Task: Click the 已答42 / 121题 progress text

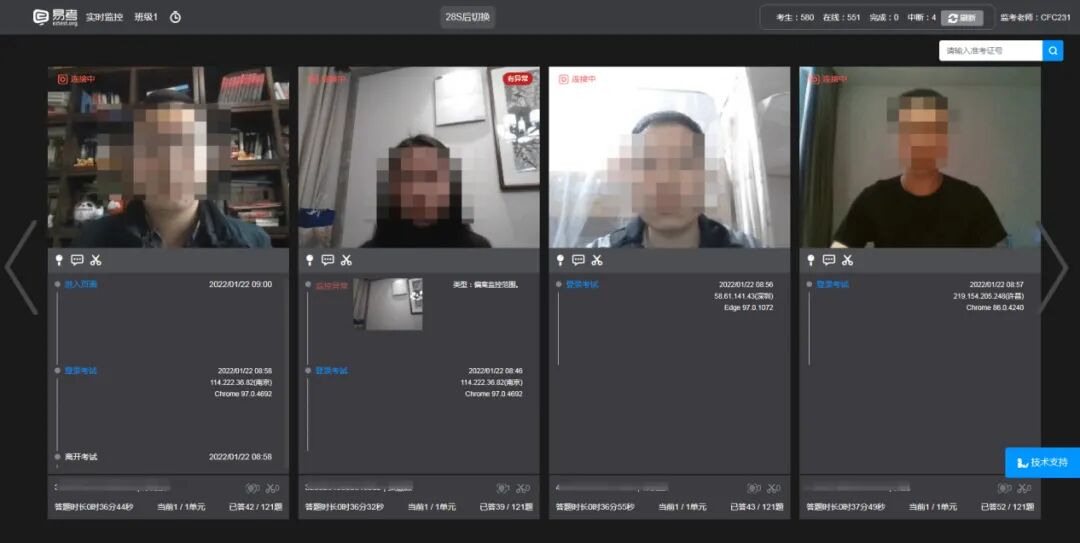Action: tap(256, 506)
